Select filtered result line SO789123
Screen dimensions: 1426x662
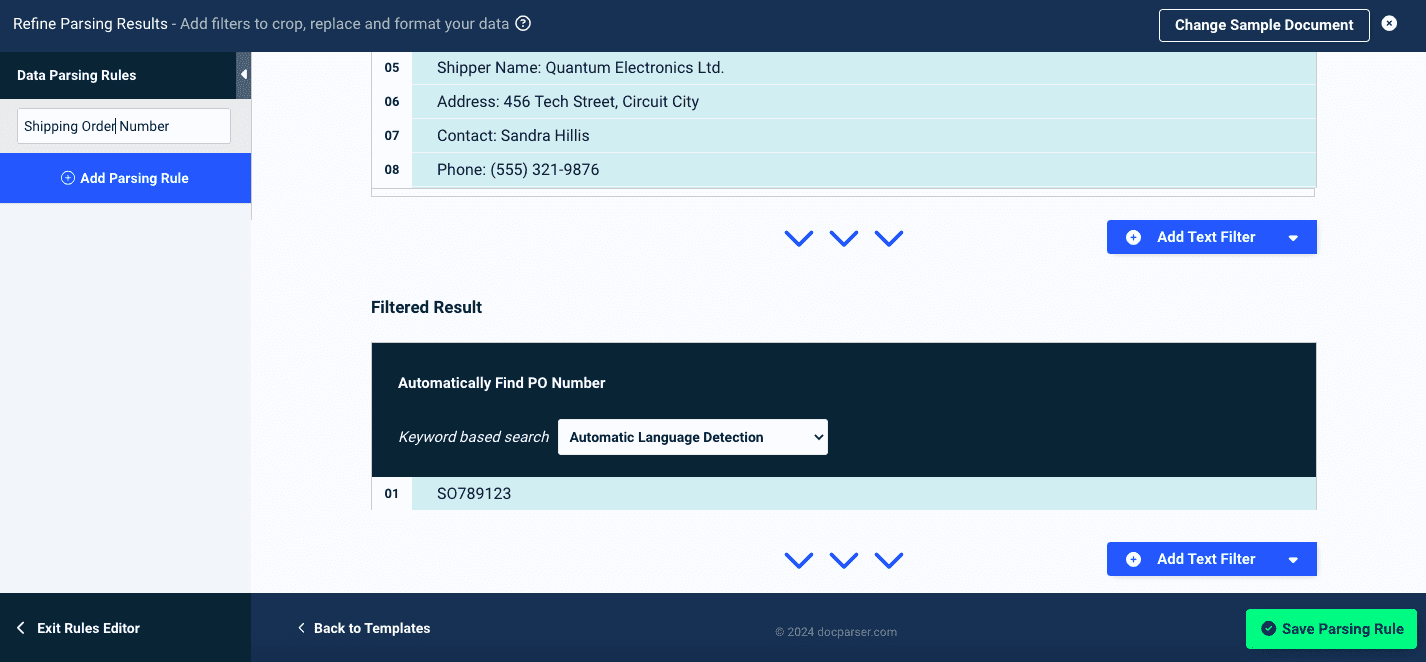(x=474, y=493)
